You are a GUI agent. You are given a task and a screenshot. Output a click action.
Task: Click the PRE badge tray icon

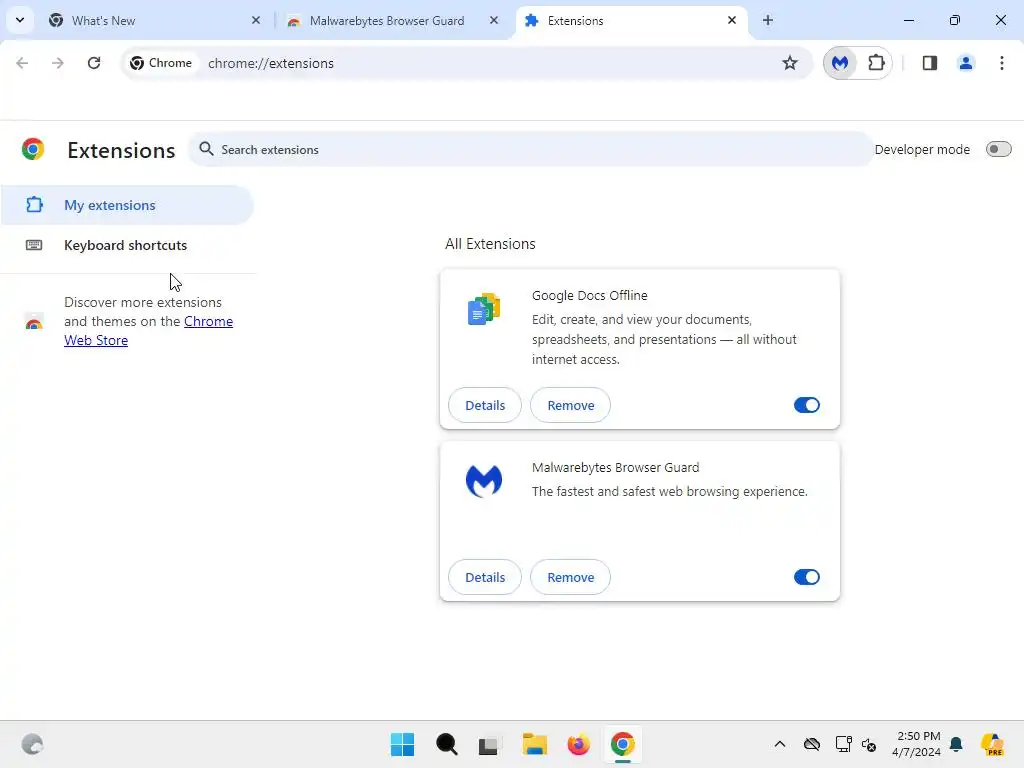[x=992, y=744]
